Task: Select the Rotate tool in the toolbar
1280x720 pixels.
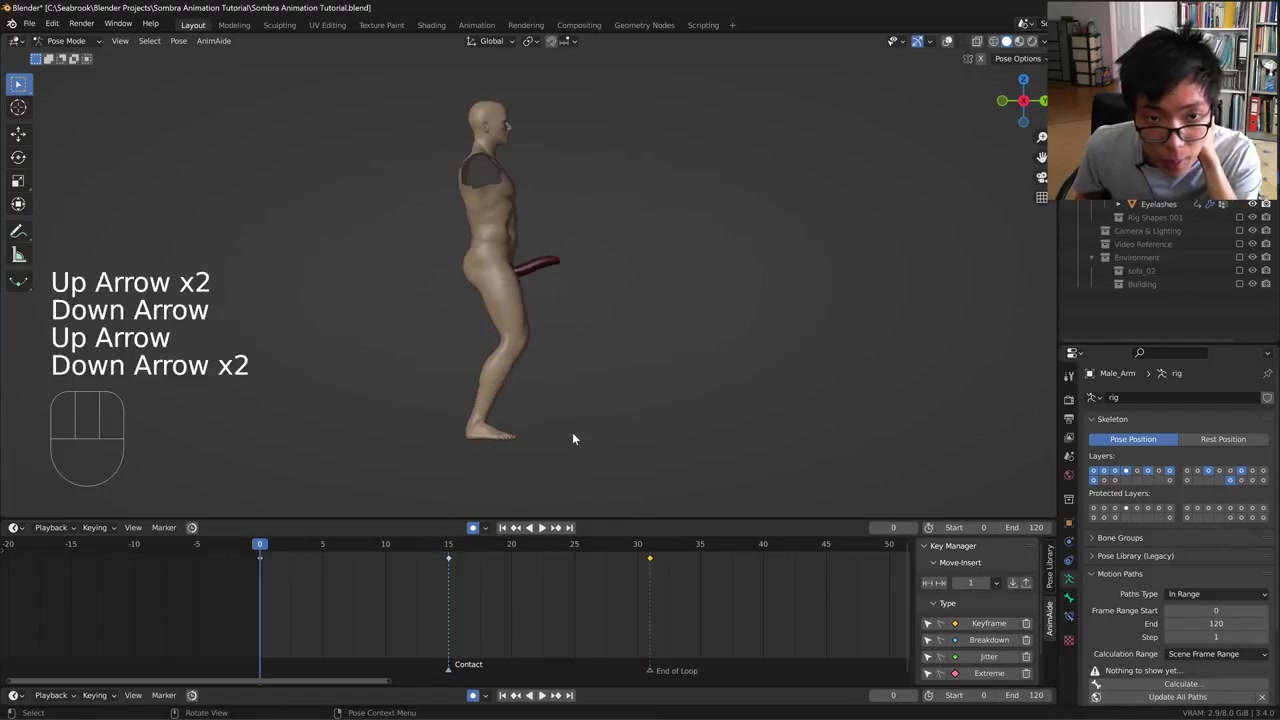Action: (x=18, y=157)
